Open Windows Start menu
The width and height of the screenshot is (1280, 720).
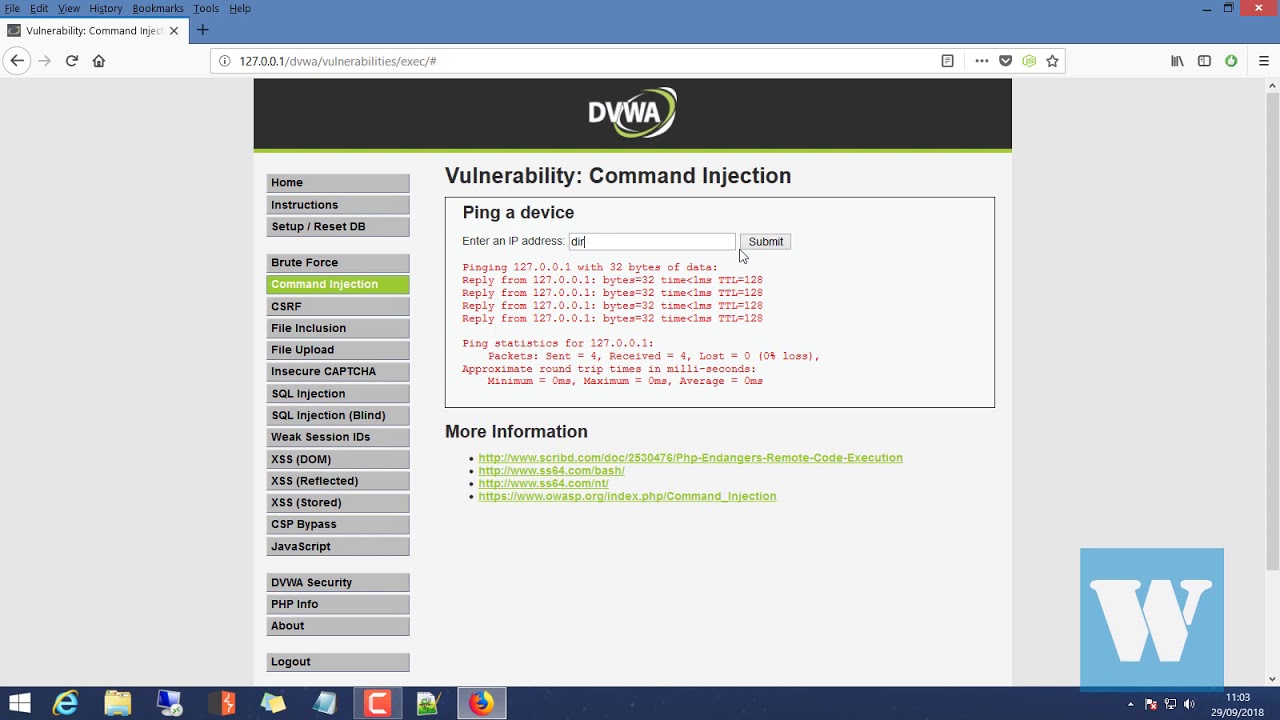click(x=20, y=704)
